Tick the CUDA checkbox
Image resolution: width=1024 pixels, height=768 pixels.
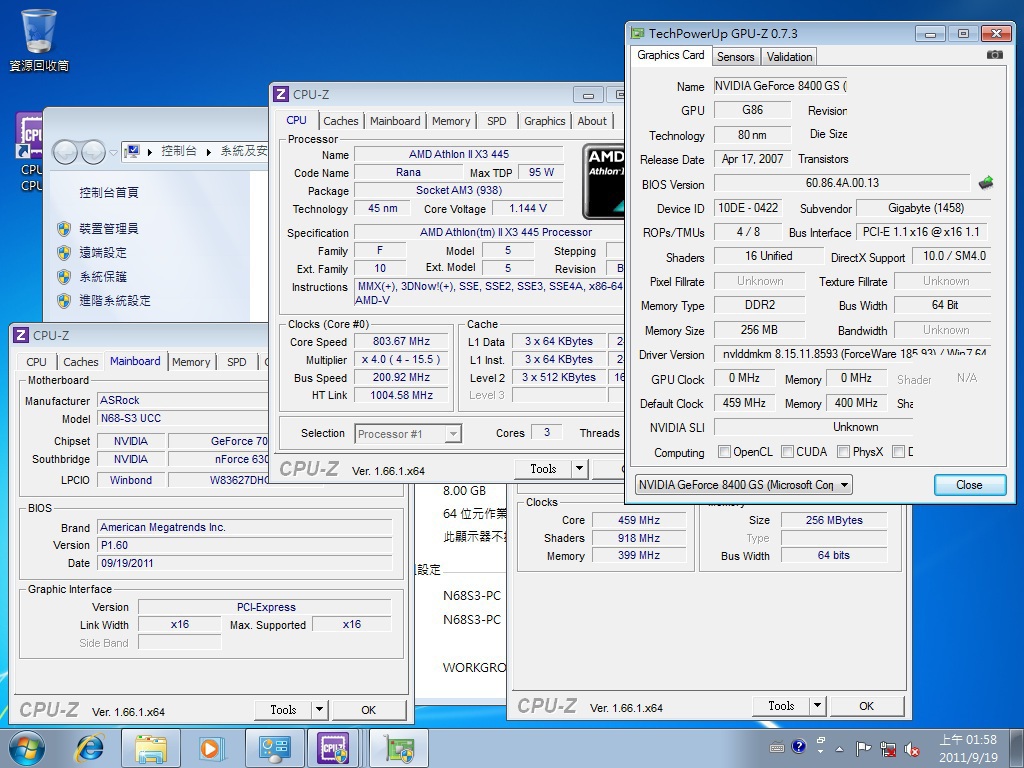(x=788, y=452)
